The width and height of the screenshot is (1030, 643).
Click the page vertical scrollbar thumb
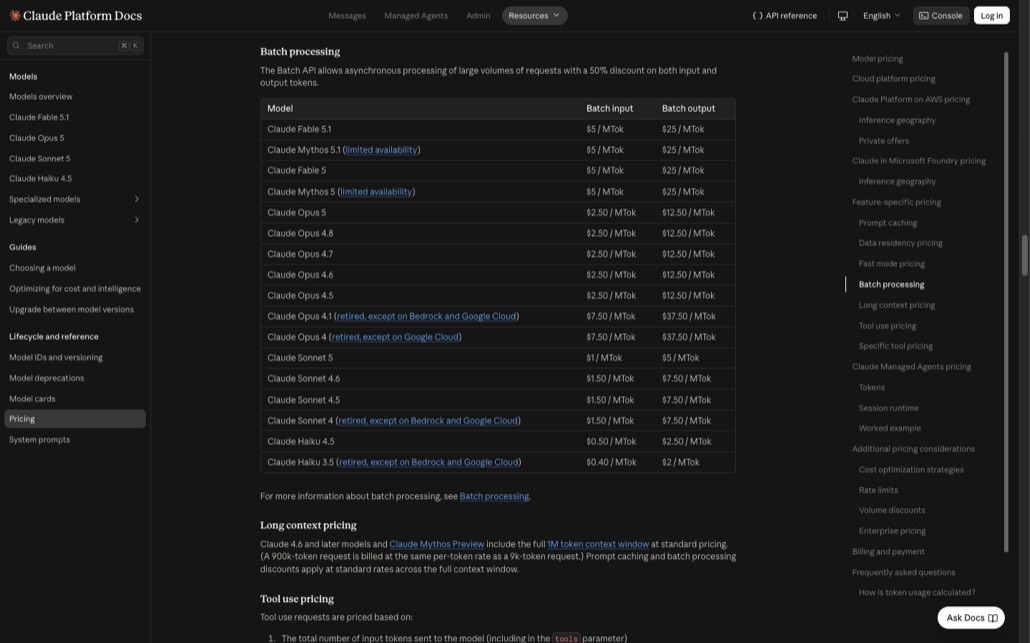(x=1024, y=255)
